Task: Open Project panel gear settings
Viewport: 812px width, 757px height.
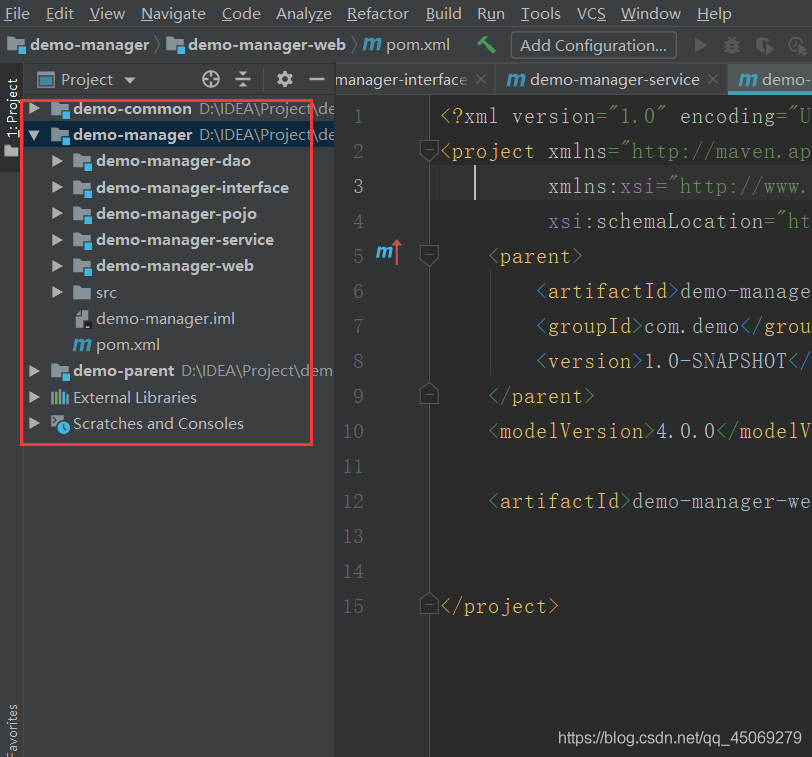Action: tap(285, 80)
